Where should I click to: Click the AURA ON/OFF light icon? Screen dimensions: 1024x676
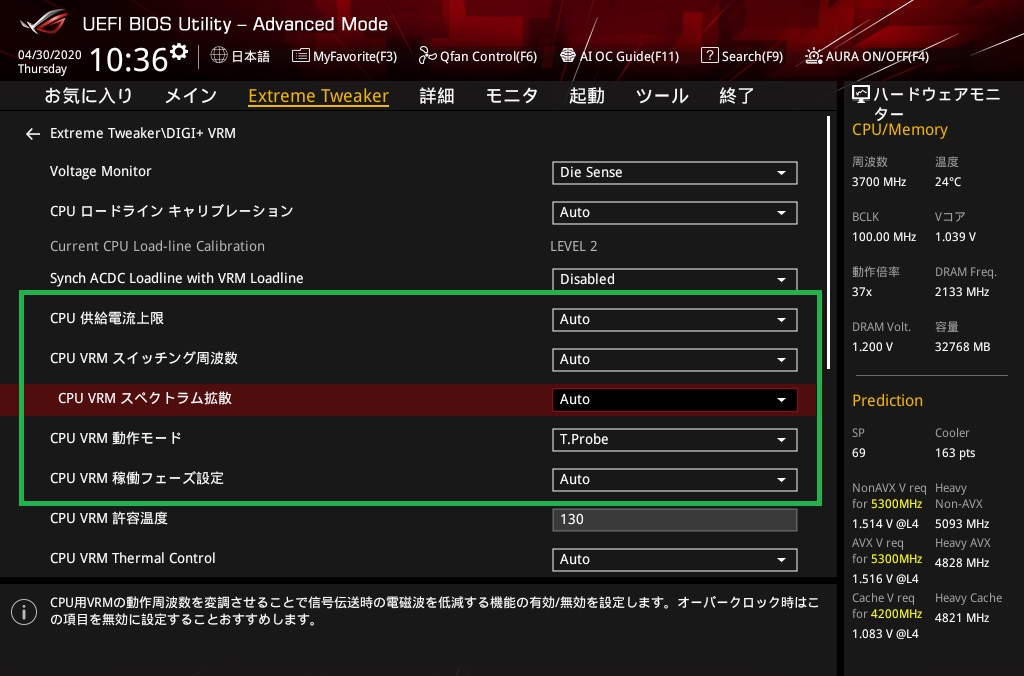tap(814, 56)
